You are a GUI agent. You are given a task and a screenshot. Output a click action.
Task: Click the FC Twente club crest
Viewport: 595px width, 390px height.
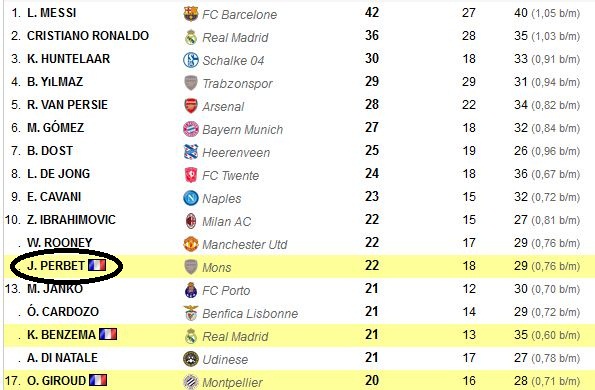coord(191,175)
